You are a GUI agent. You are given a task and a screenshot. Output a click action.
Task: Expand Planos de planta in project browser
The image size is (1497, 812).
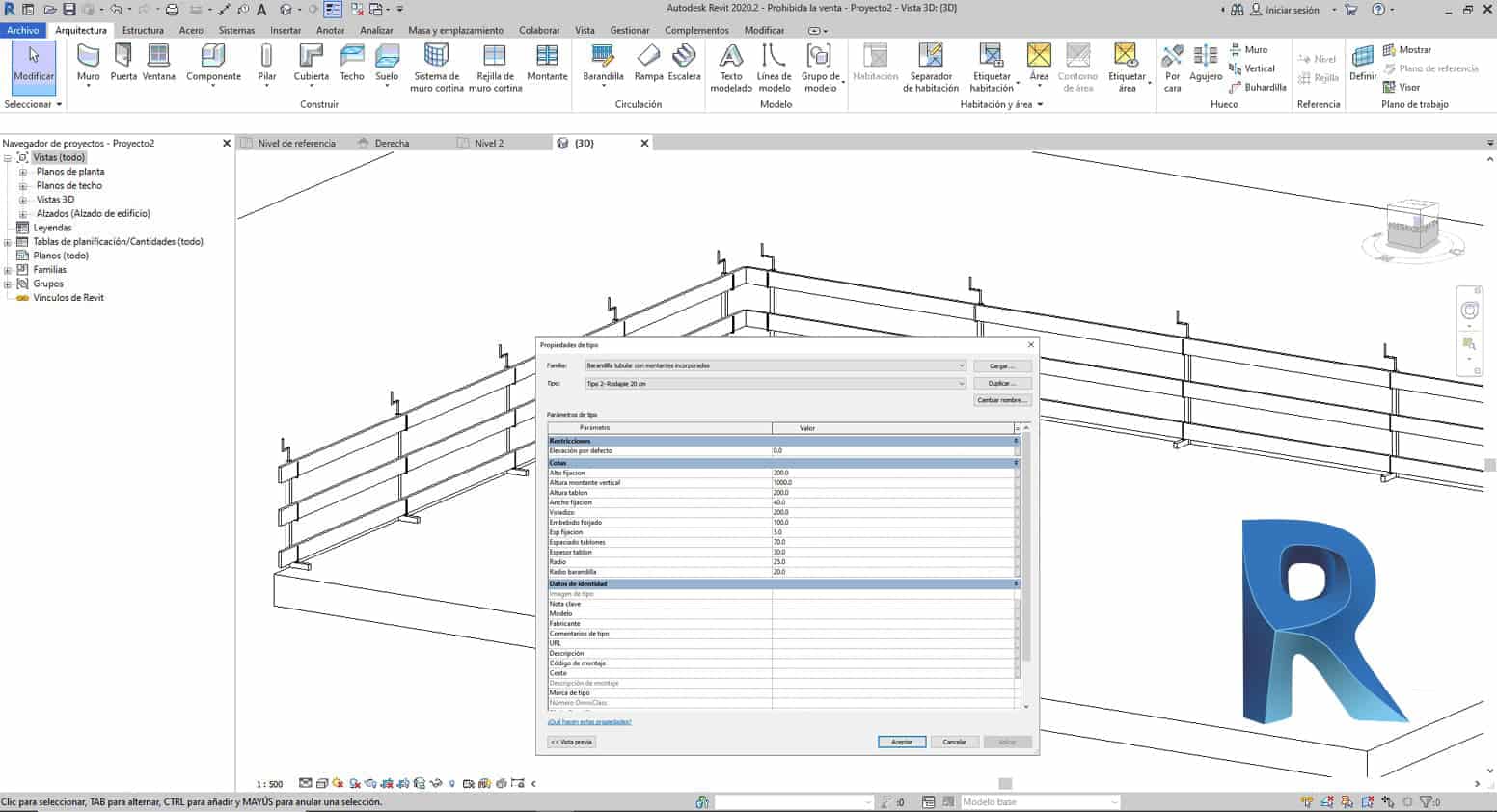(x=23, y=172)
